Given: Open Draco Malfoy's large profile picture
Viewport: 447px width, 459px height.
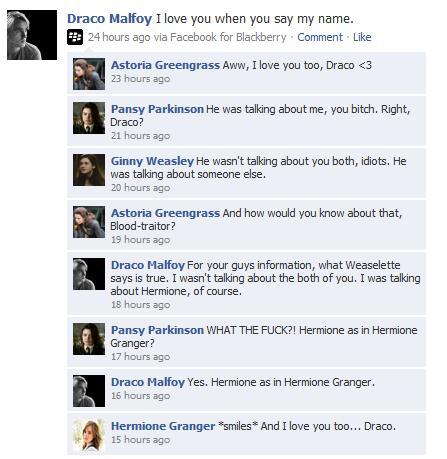Looking at the screenshot, I should tap(32, 35).
